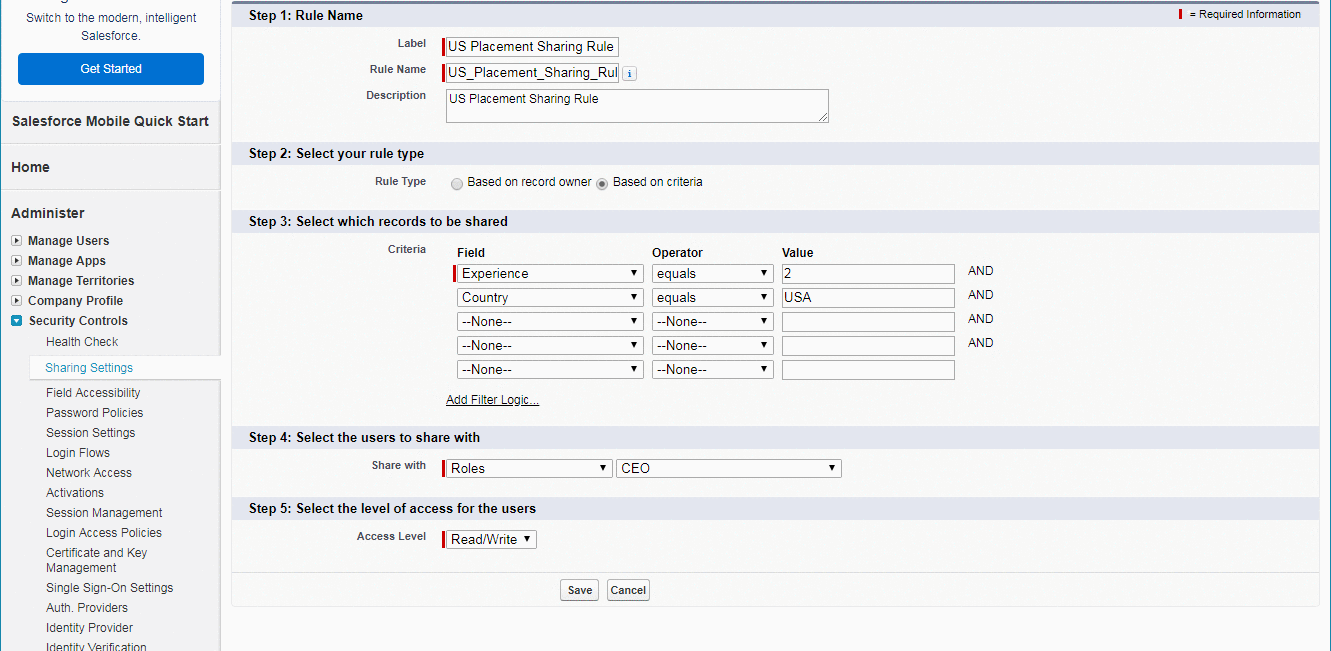Choose Based on criteria rule type
This screenshot has width=1331, height=651.
coord(602,184)
